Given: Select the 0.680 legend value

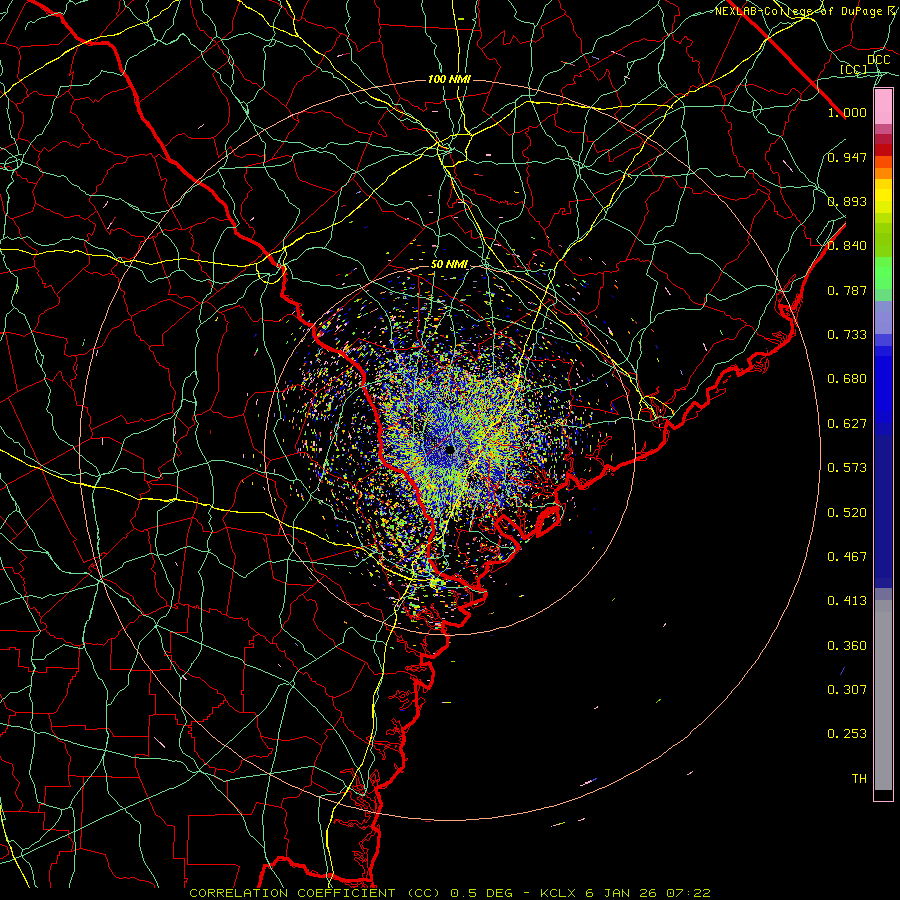Looking at the screenshot, I should (x=847, y=379).
